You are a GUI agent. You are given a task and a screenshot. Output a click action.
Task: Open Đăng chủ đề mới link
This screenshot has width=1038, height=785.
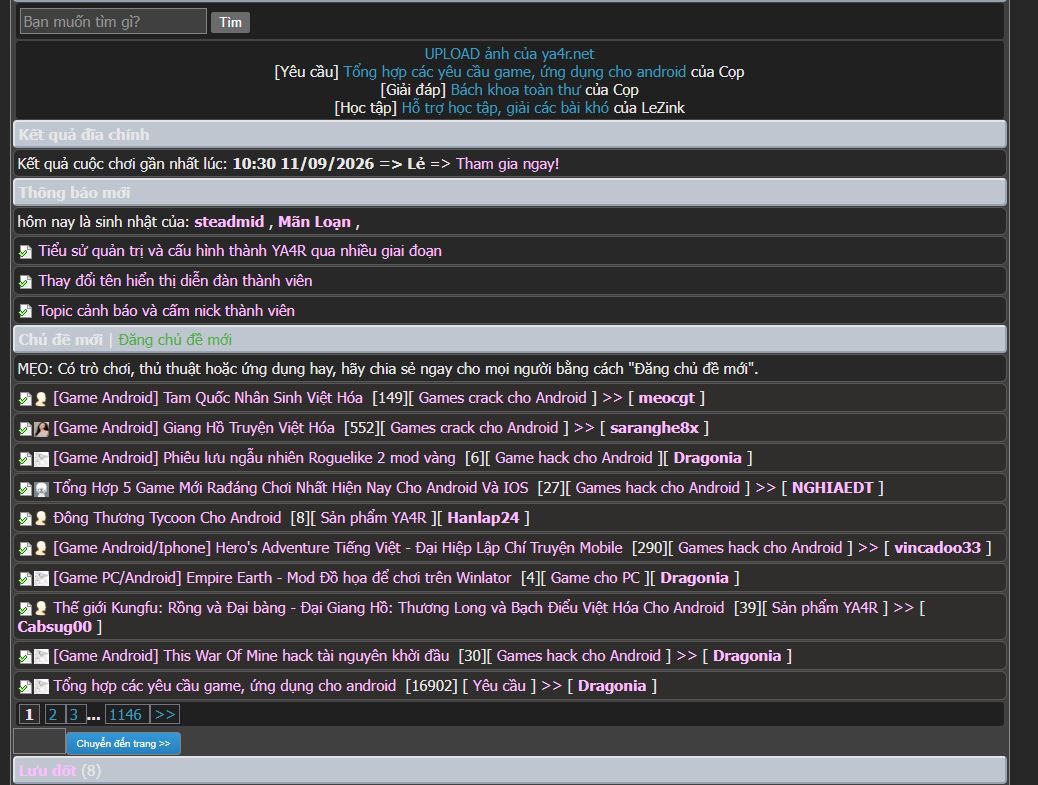click(175, 340)
